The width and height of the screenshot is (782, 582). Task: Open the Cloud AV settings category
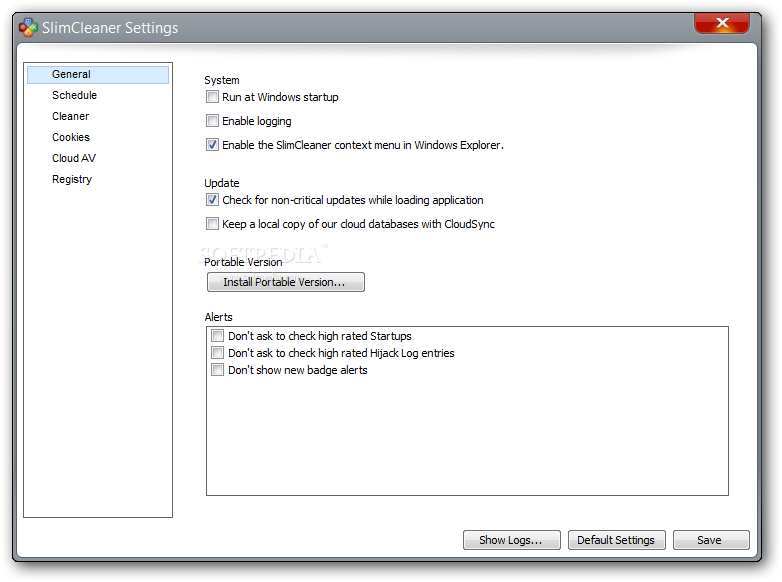(x=74, y=158)
